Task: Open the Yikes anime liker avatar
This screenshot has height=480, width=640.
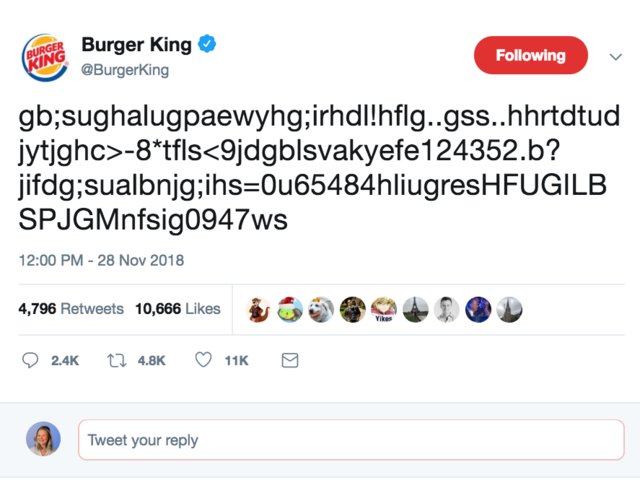Action: pyautogui.click(x=384, y=309)
